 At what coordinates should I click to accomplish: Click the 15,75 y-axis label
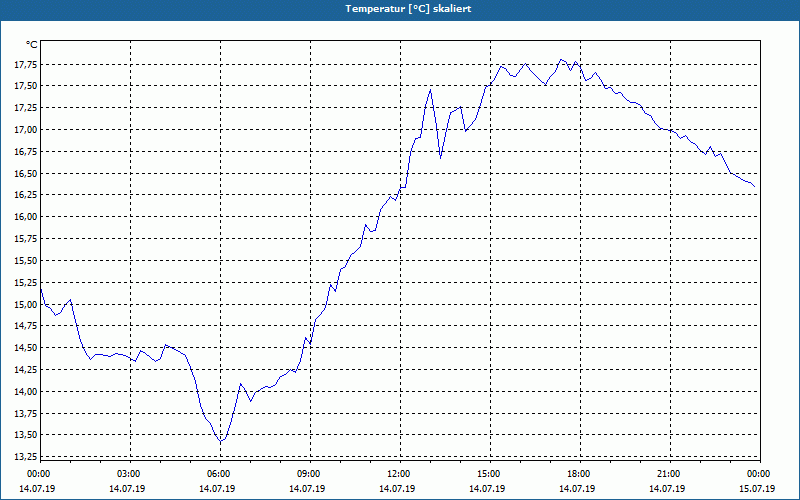point(25,239)
